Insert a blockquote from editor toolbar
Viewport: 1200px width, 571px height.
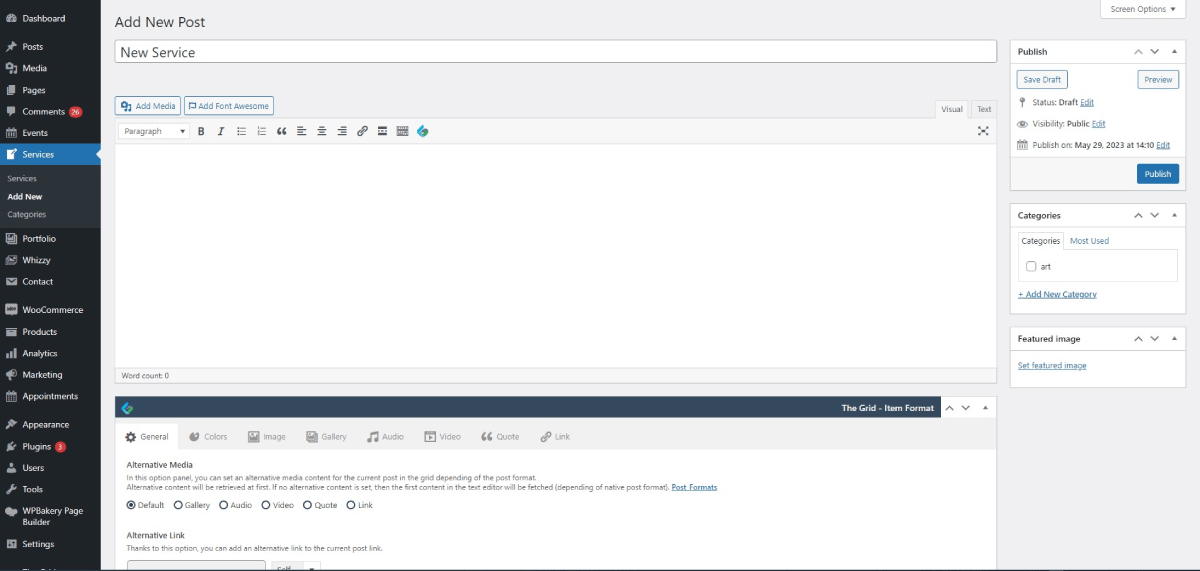[282, 131]
